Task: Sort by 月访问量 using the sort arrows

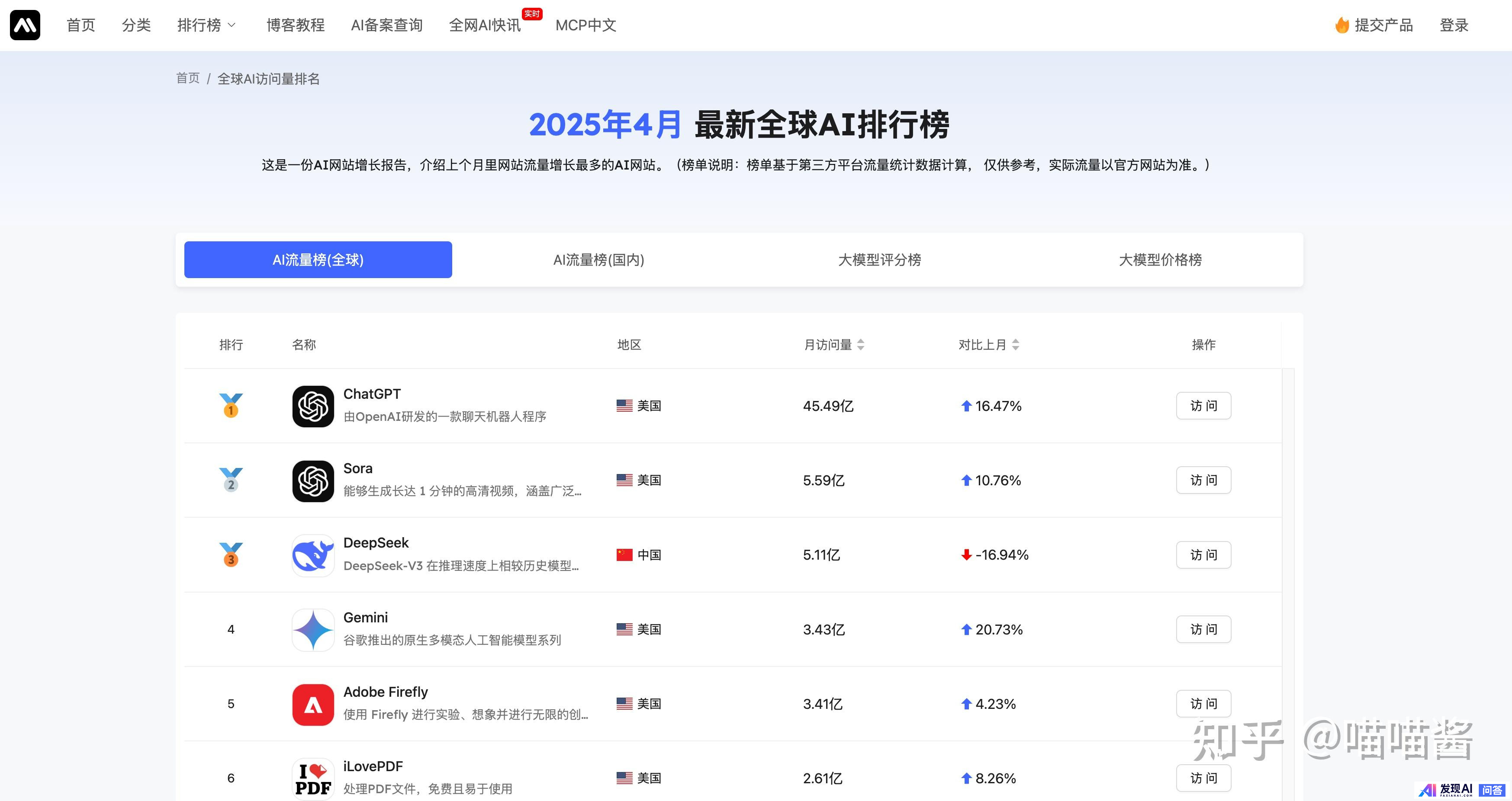Action: click(x=860, y=344)
